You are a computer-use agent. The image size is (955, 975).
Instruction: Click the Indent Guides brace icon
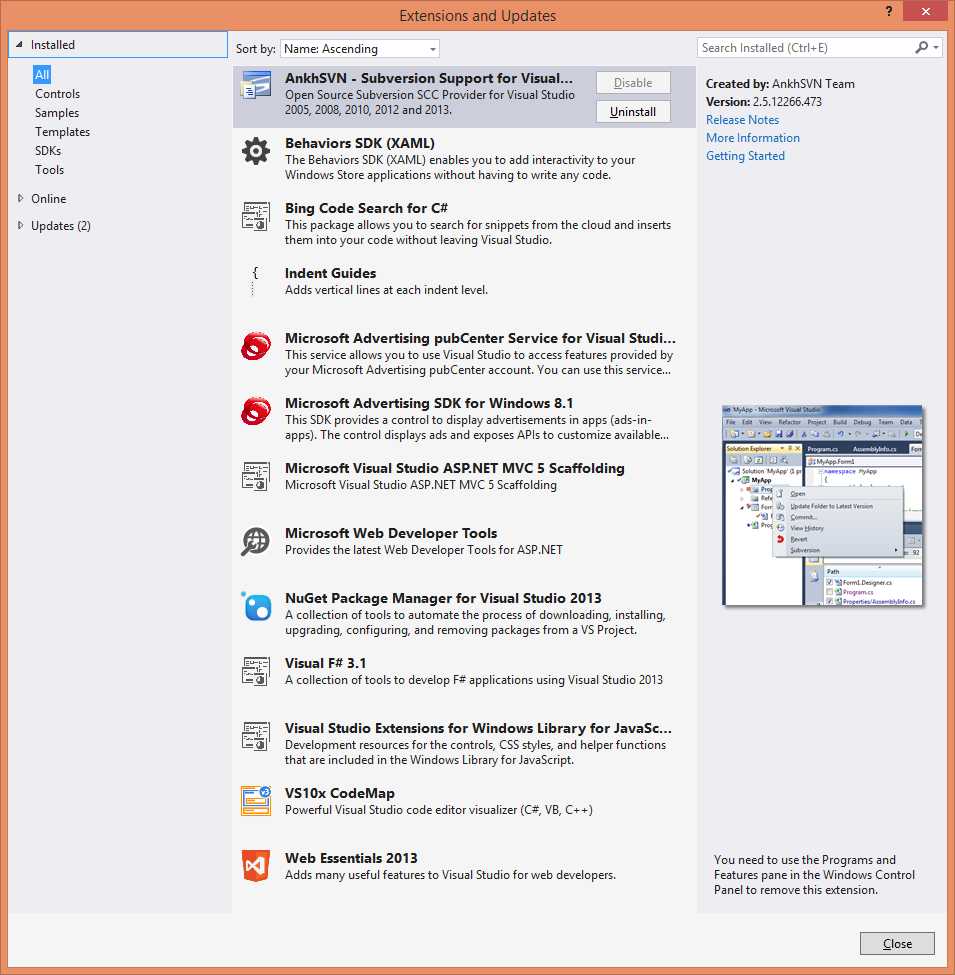[x=255, y=280]
